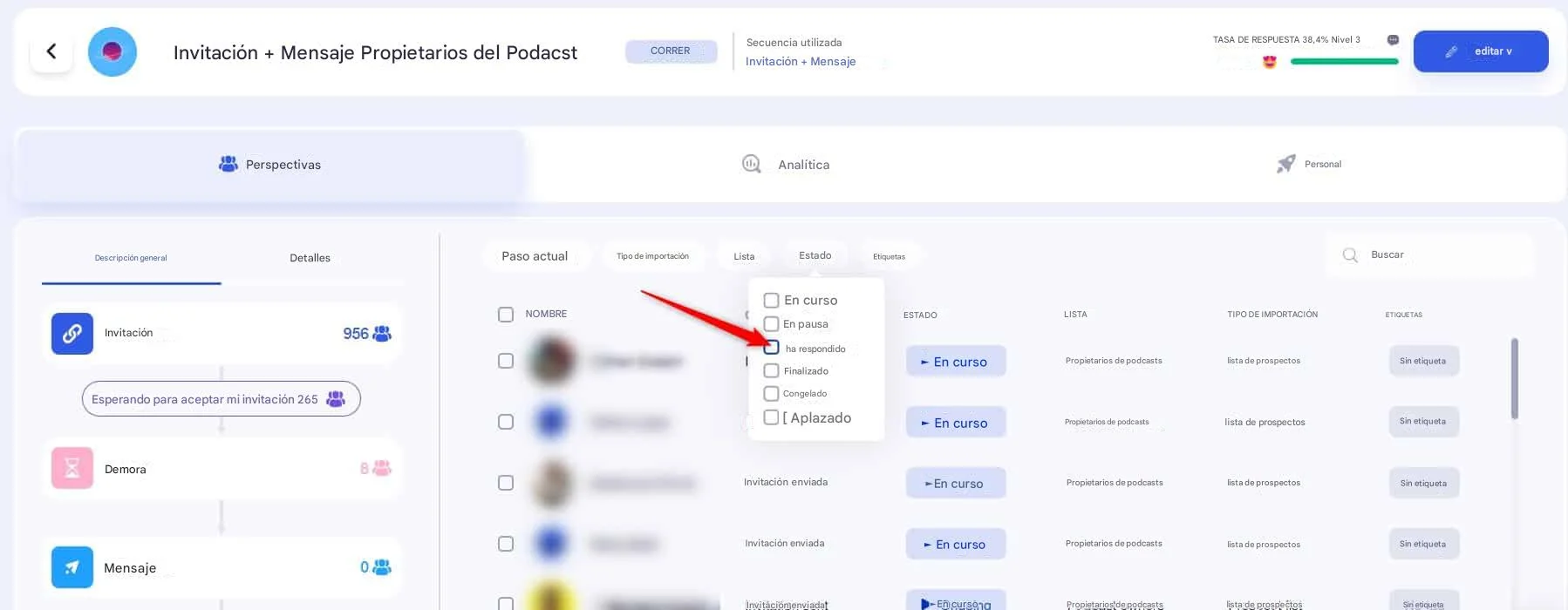Click the Perspectivas people icon

point(228,164)
